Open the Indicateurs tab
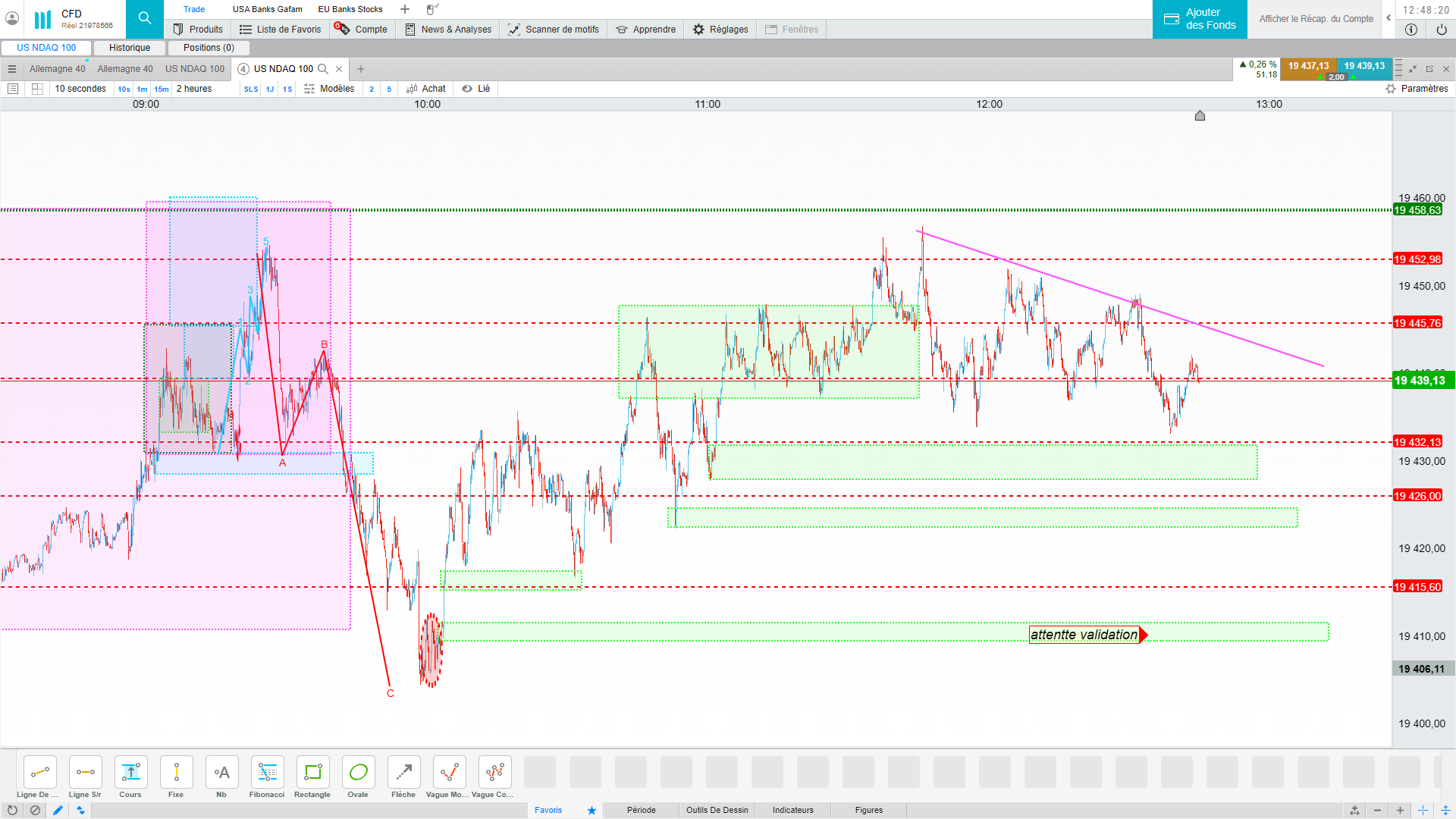 pos(792,810)
